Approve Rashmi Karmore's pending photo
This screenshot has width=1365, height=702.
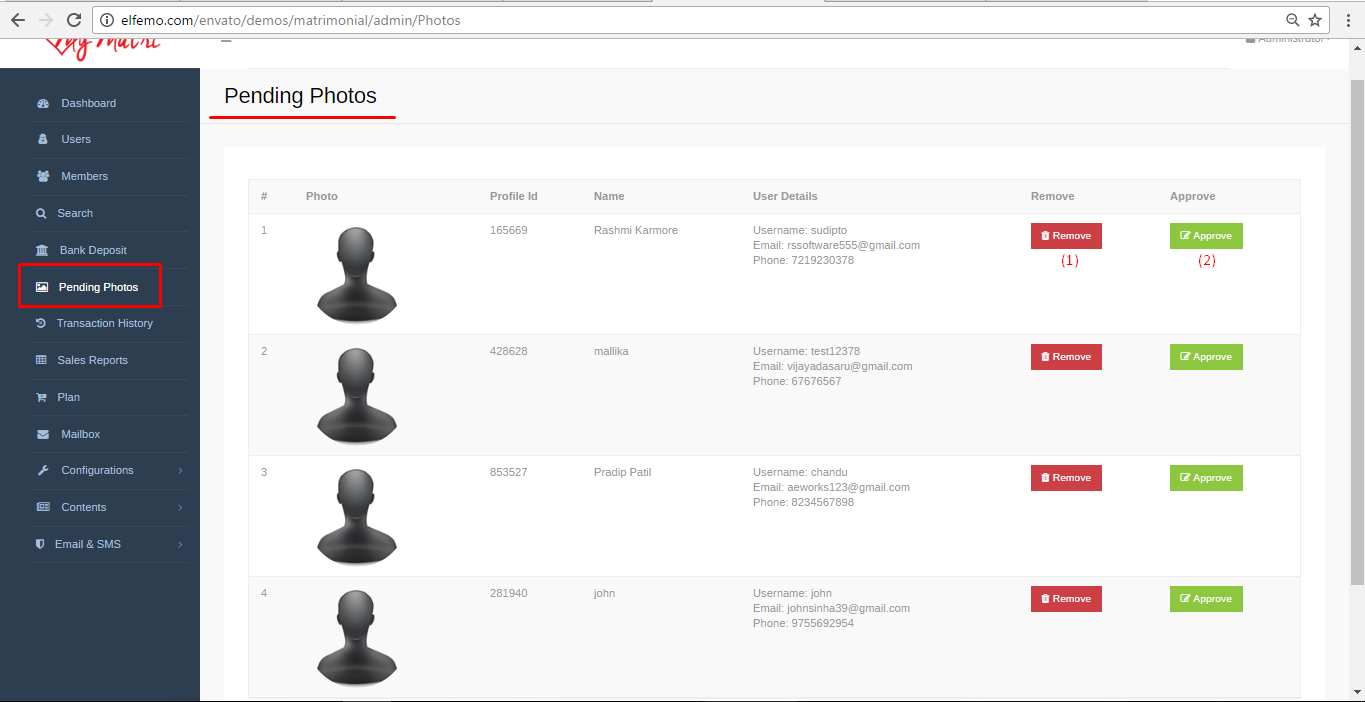(x=1206, y=236)
